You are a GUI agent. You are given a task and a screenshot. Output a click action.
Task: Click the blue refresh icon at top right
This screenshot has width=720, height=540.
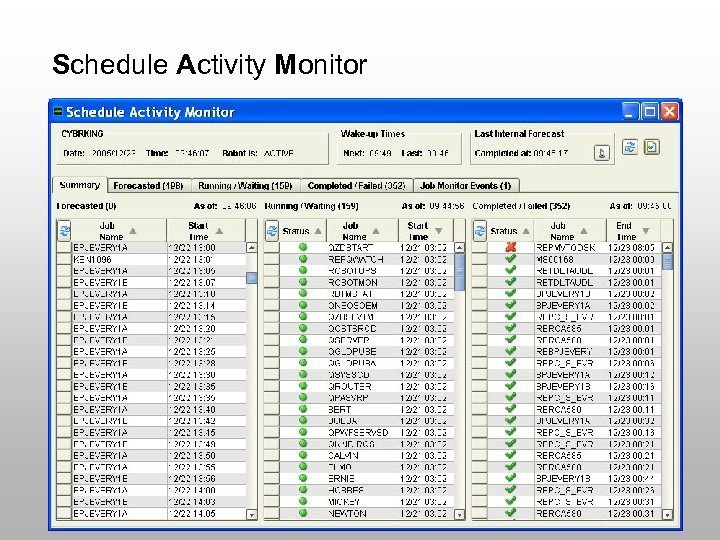tap(630, 147)
